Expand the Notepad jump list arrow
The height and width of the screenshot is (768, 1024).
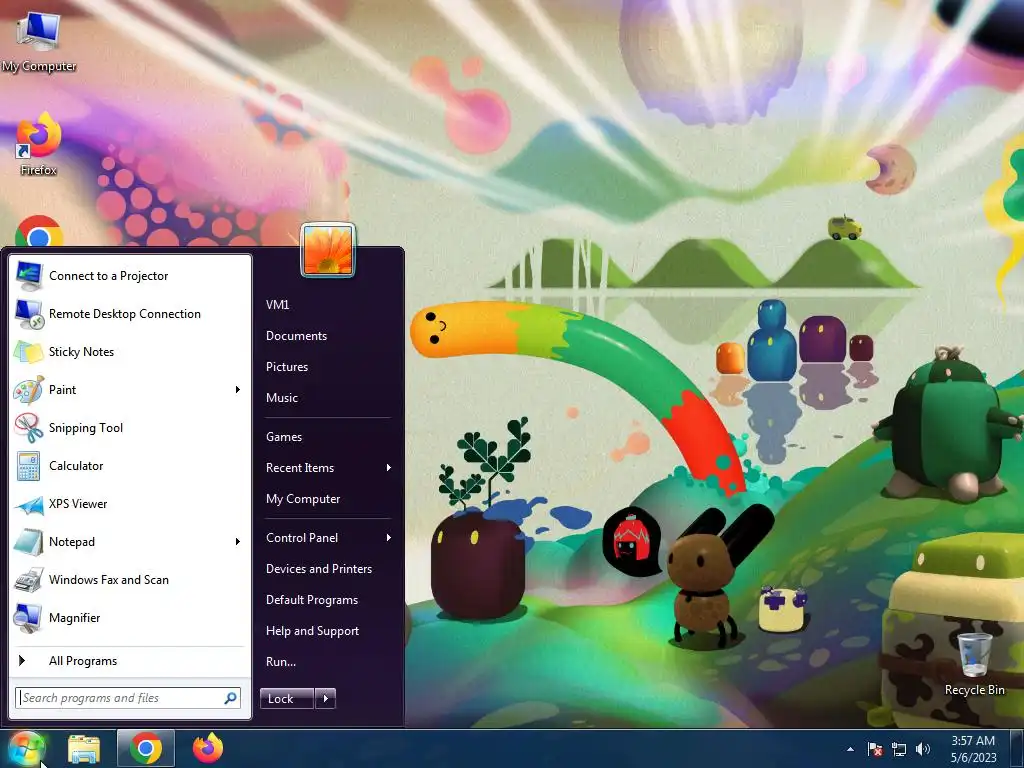click(238, 542)
